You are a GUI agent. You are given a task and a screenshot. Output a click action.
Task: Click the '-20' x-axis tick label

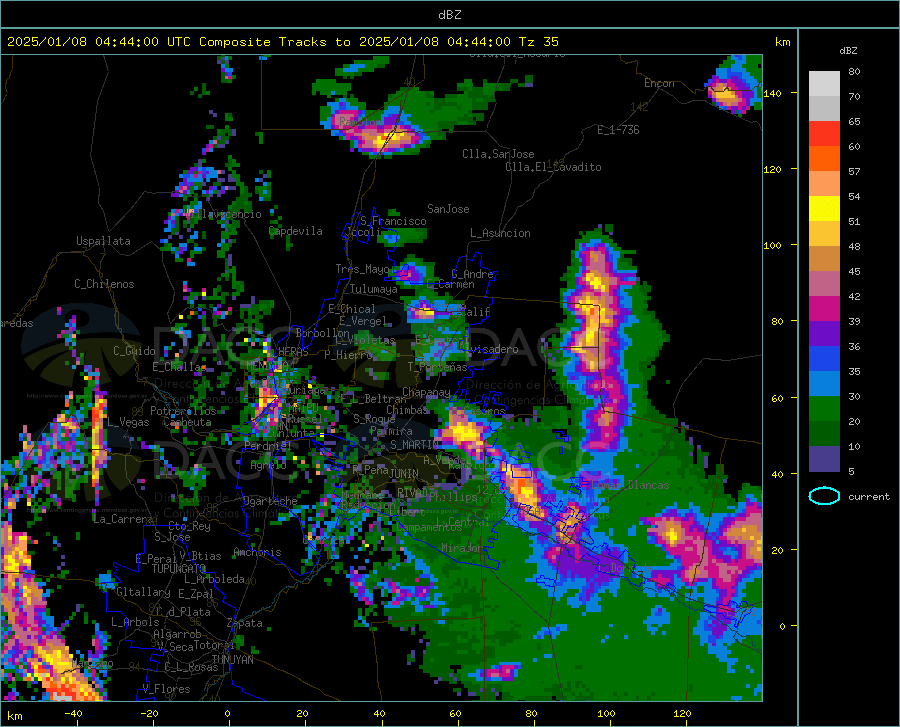point(149,713)
